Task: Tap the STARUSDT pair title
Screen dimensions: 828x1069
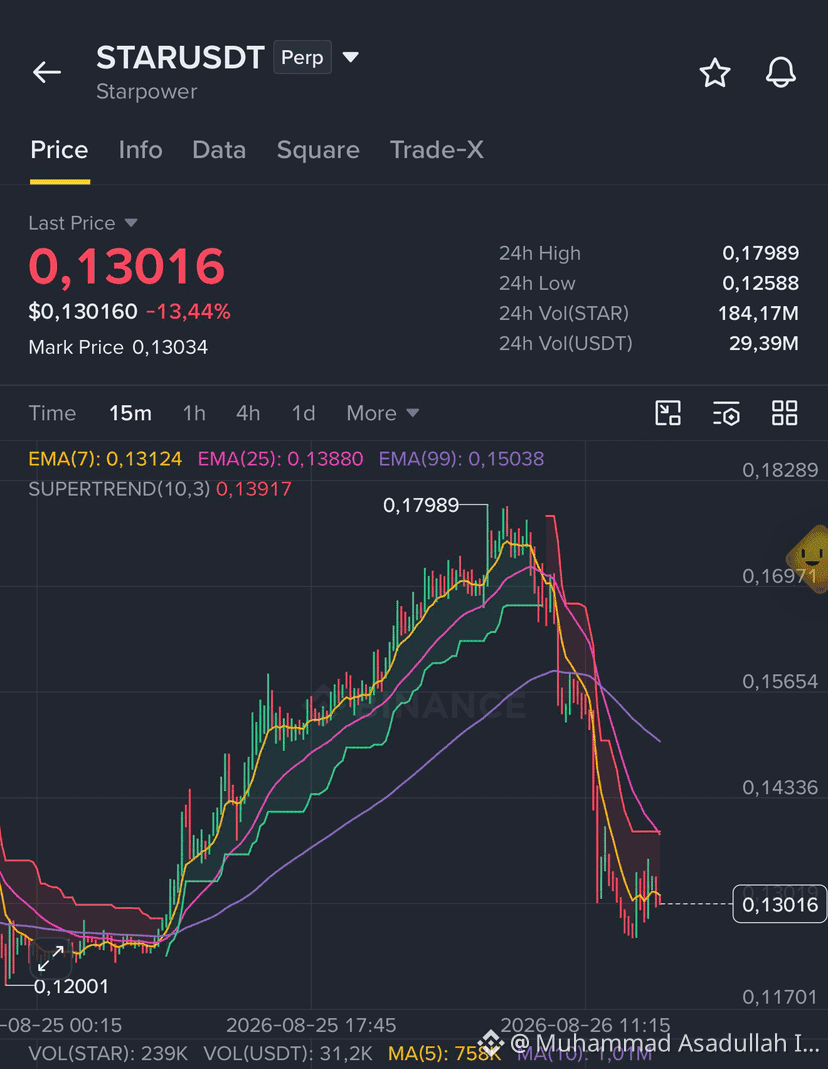Action: (x=180, y=57)
